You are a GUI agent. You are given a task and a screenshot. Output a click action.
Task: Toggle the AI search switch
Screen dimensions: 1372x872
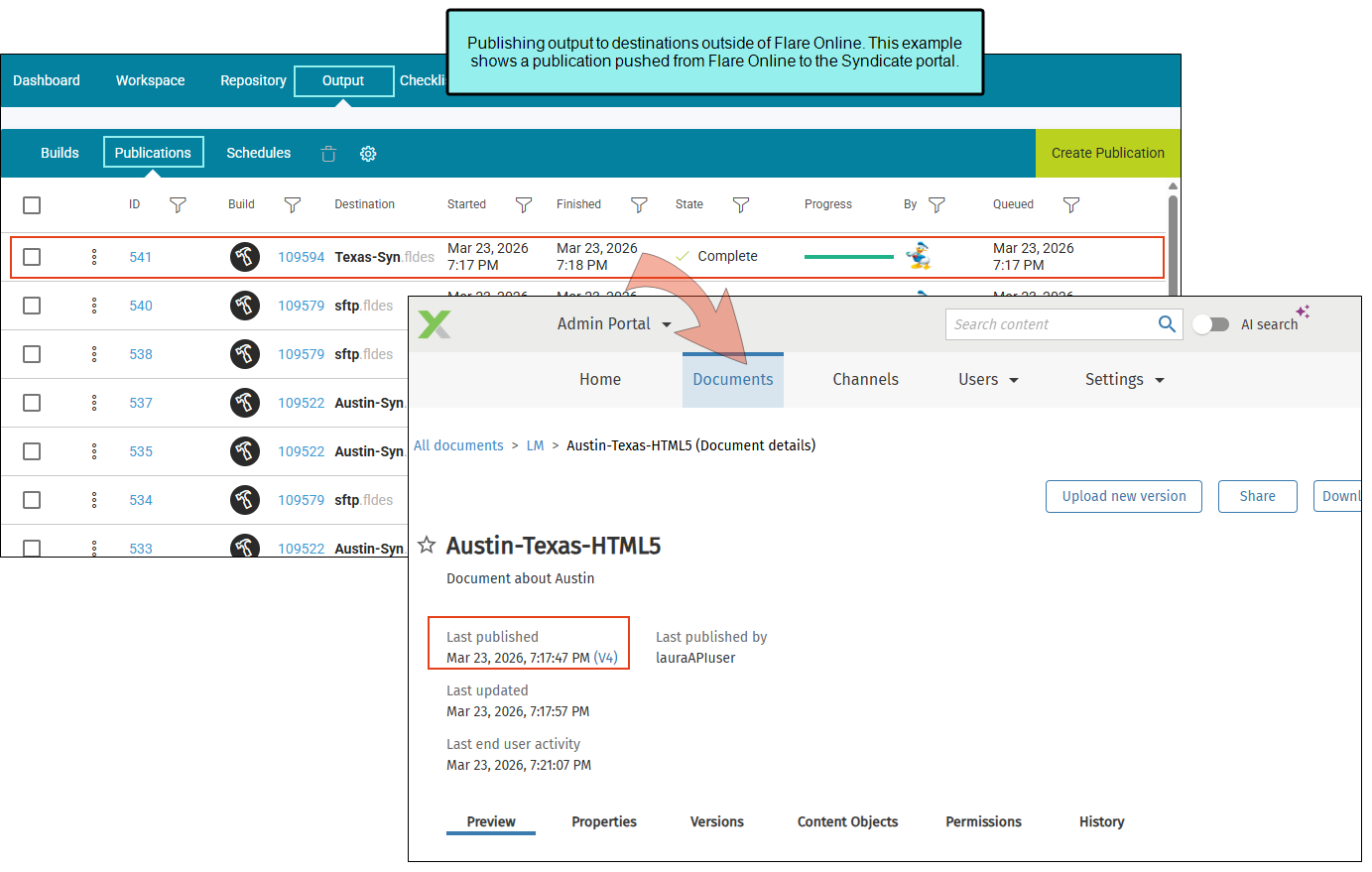[x=1210, y=324]
